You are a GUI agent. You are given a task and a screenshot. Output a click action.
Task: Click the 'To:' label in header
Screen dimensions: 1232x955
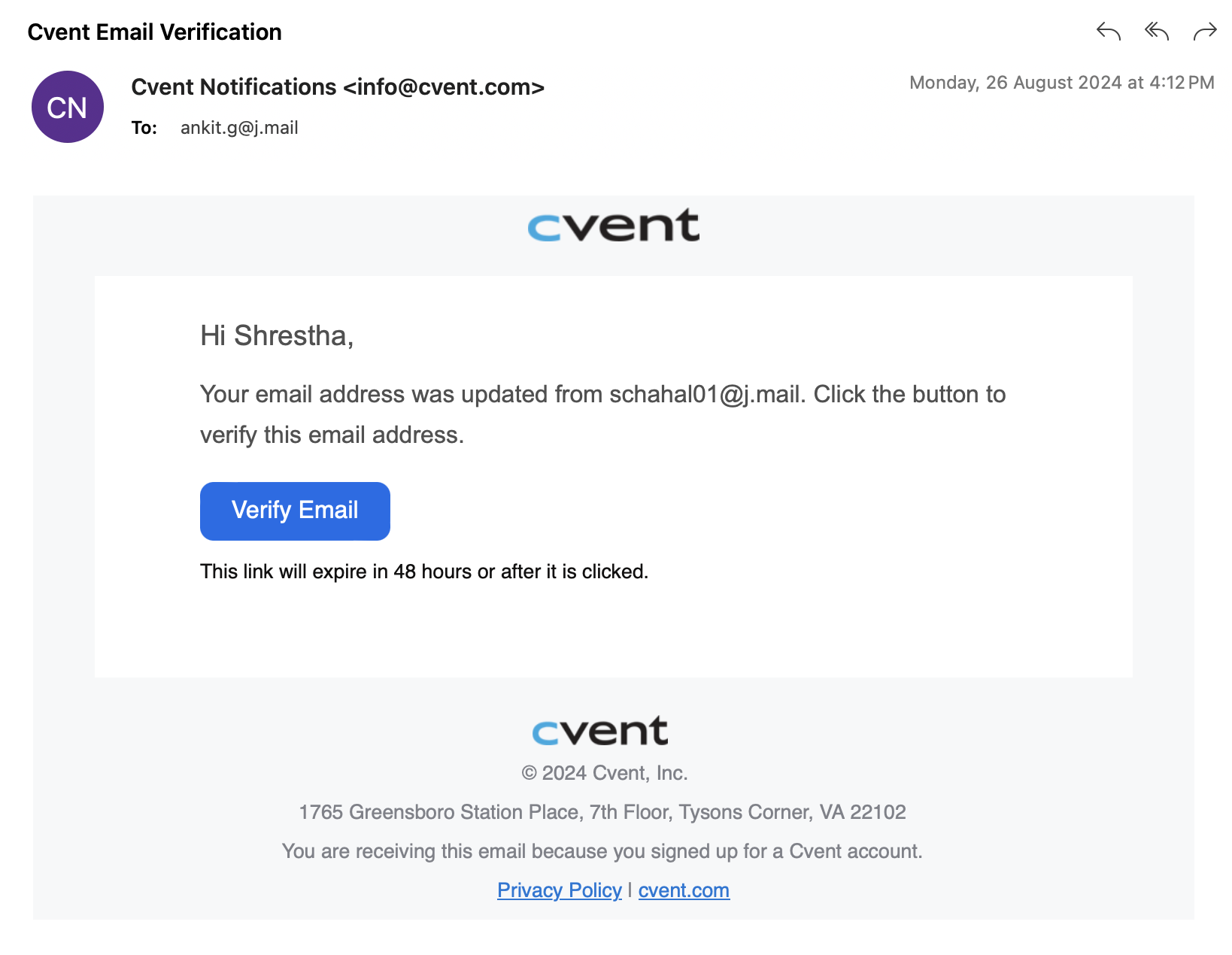(144, 128)
